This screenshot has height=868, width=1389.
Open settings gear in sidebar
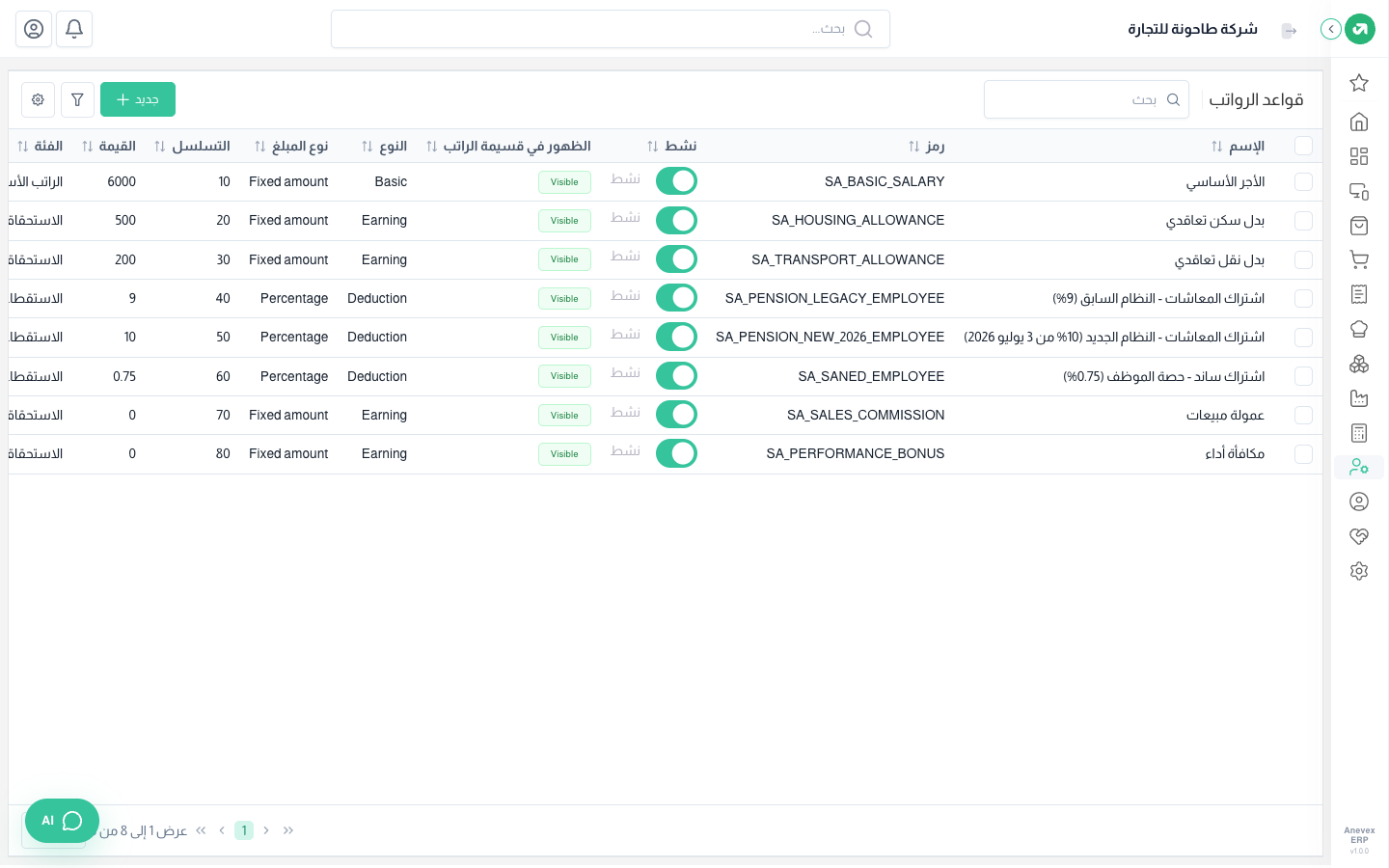pyautogui.click(x=1359, y=571)
